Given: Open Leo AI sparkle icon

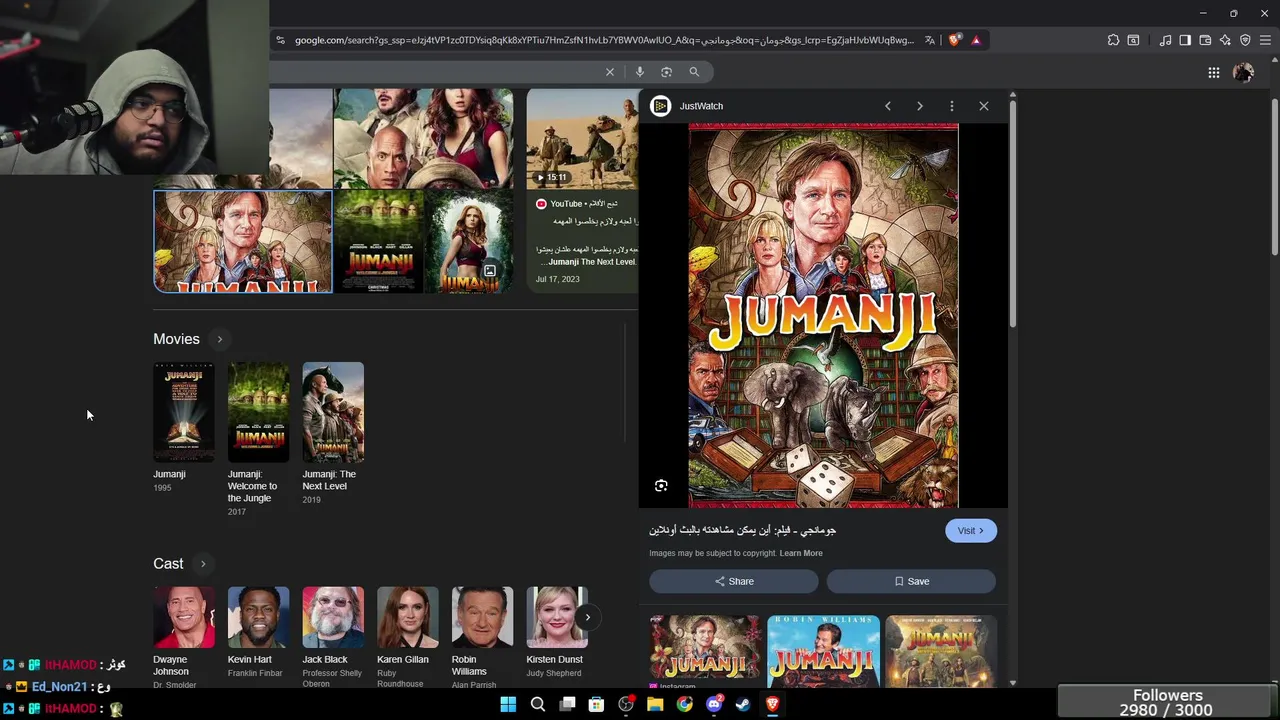Looking at the screenshot, I should point(1225,40).
